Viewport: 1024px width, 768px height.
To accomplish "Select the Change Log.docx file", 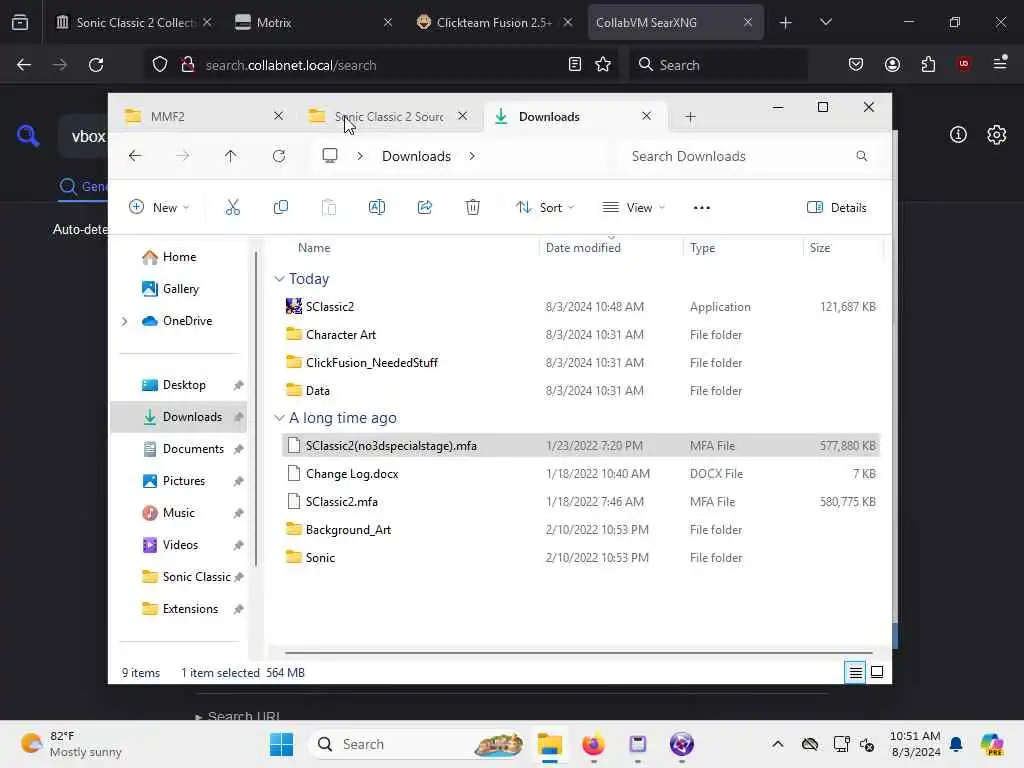I will (x=581, y=473).
